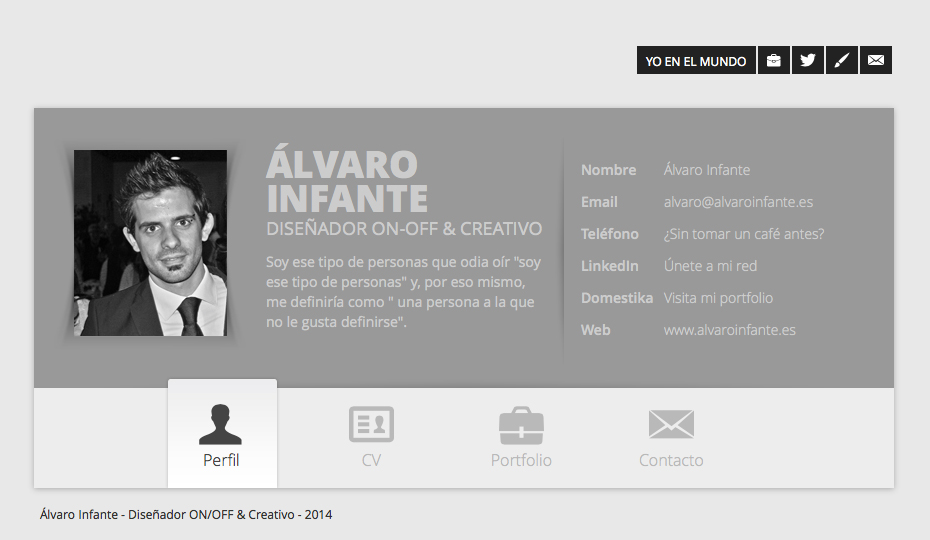The image size is (930, 540).
Task: Click the YO EN EL MUNDO button
Action: click(x=696, y=61)
